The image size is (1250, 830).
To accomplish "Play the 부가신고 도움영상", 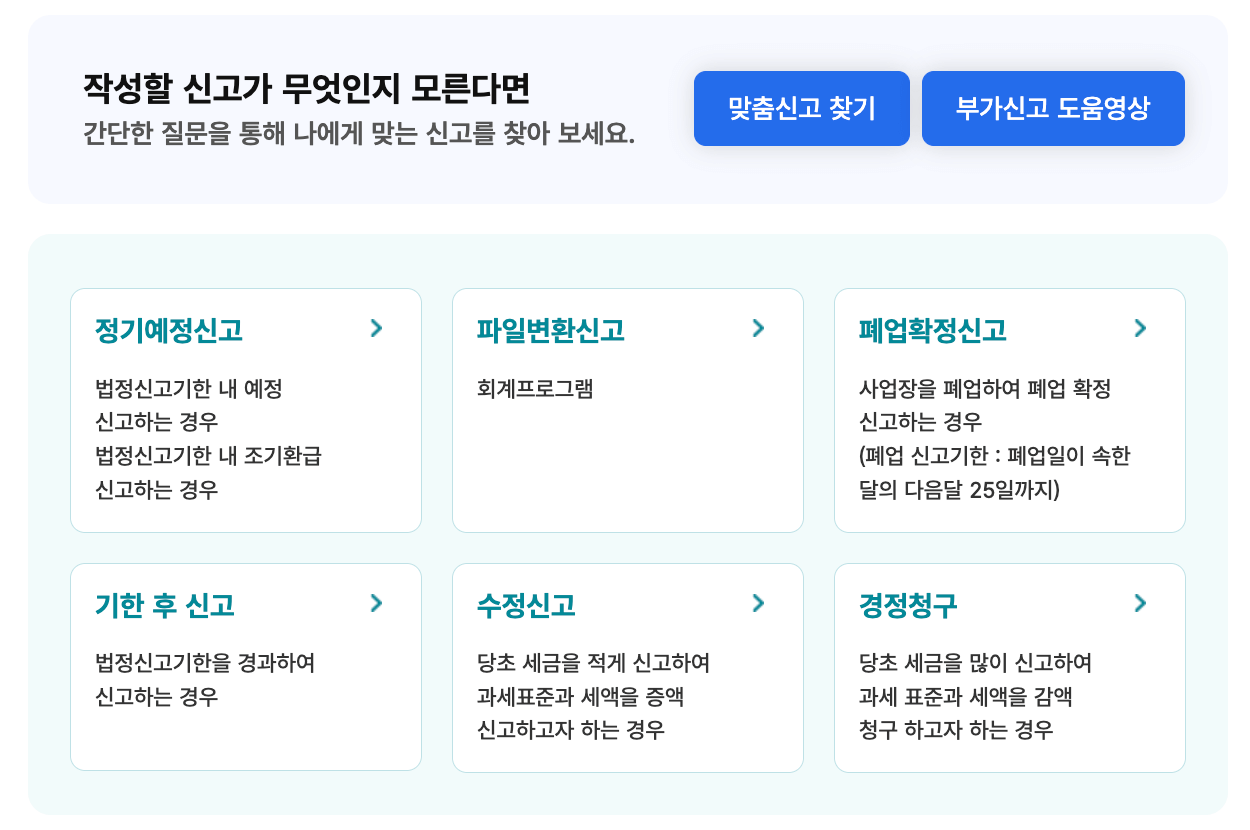I will tap(1053, 108).
